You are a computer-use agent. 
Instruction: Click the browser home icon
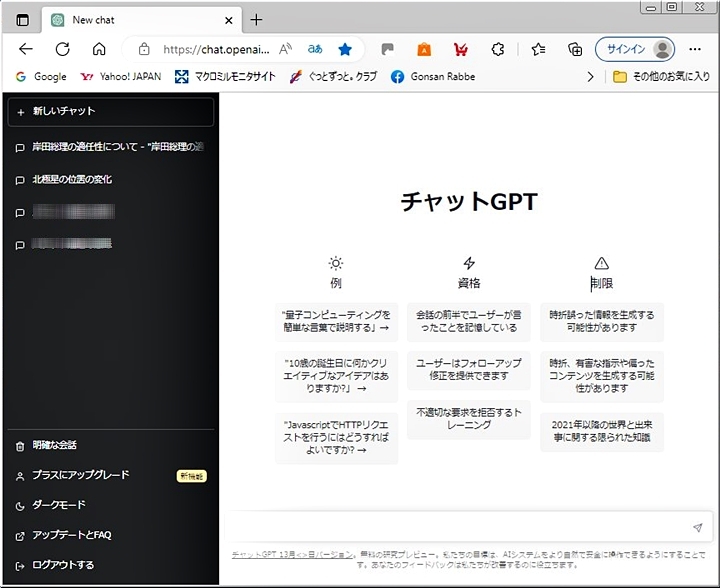pos(99,49)
